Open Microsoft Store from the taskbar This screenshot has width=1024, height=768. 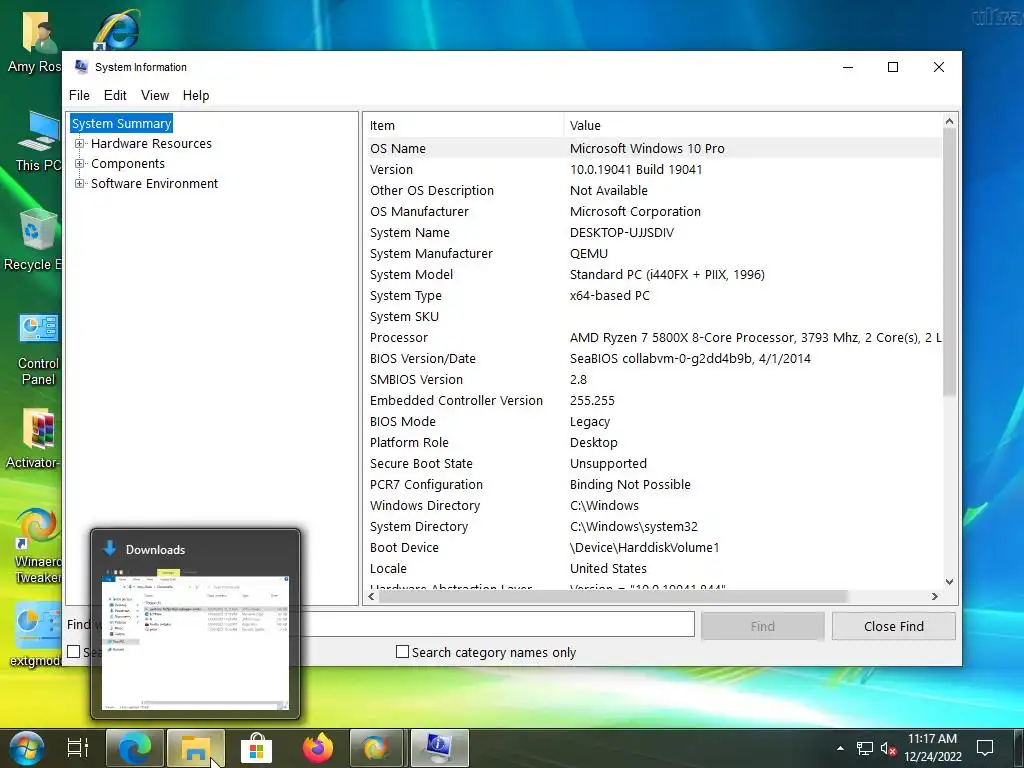click(257, 748)
